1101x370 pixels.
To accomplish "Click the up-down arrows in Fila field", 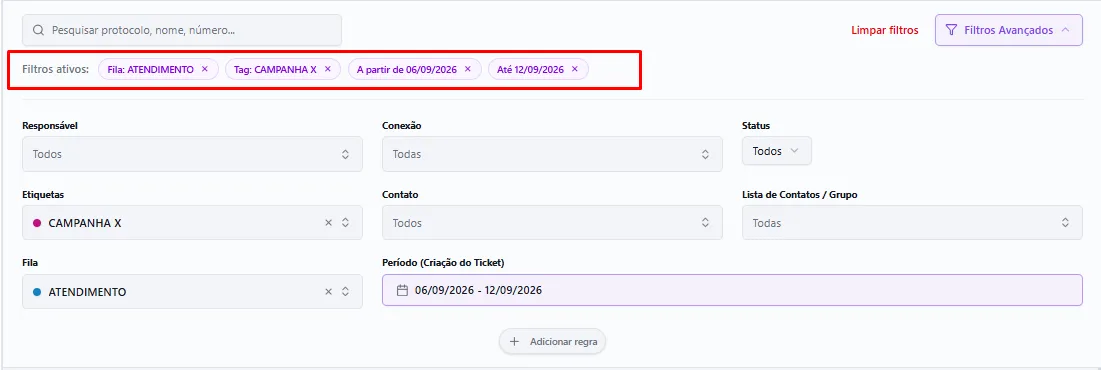I will (345, 291).
